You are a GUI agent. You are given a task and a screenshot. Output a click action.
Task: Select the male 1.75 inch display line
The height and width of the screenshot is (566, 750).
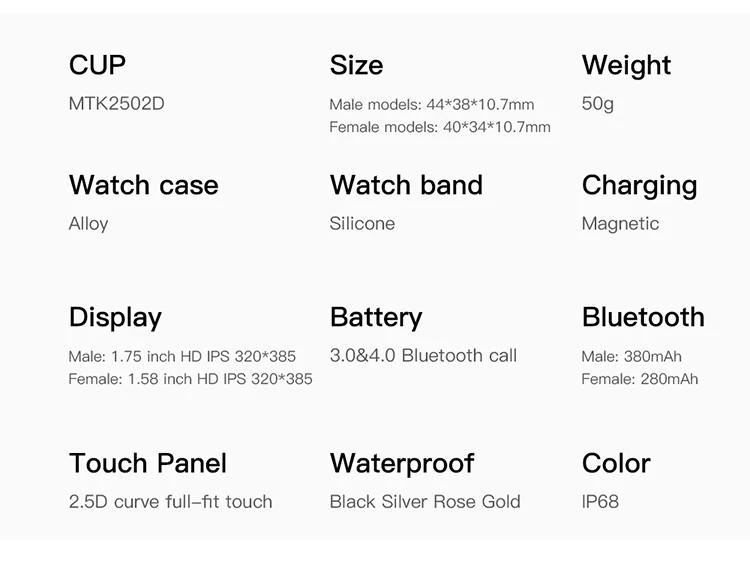[182, 356]
